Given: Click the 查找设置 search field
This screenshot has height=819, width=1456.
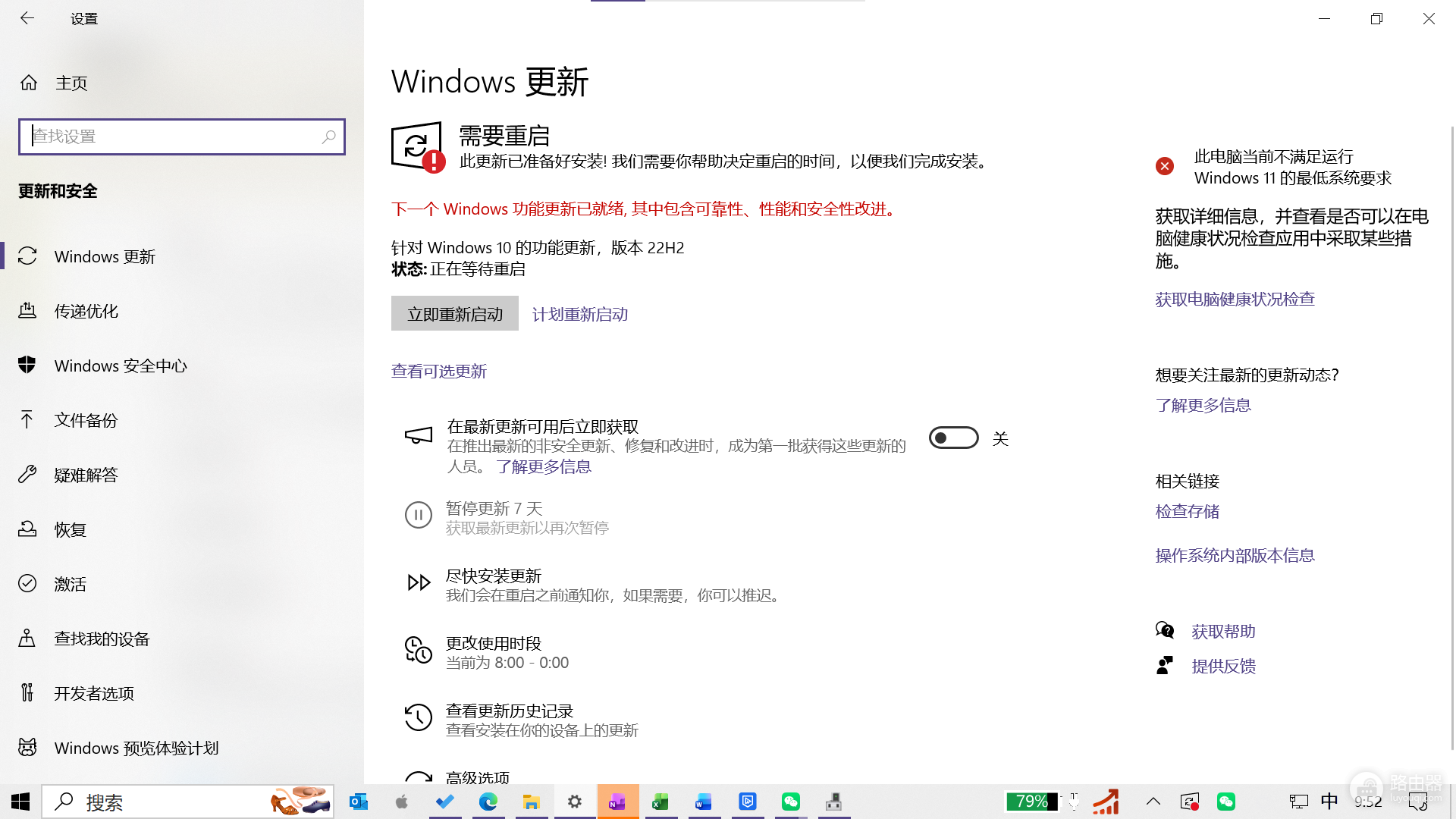Looking at the screenshot, I should [182, 136].
